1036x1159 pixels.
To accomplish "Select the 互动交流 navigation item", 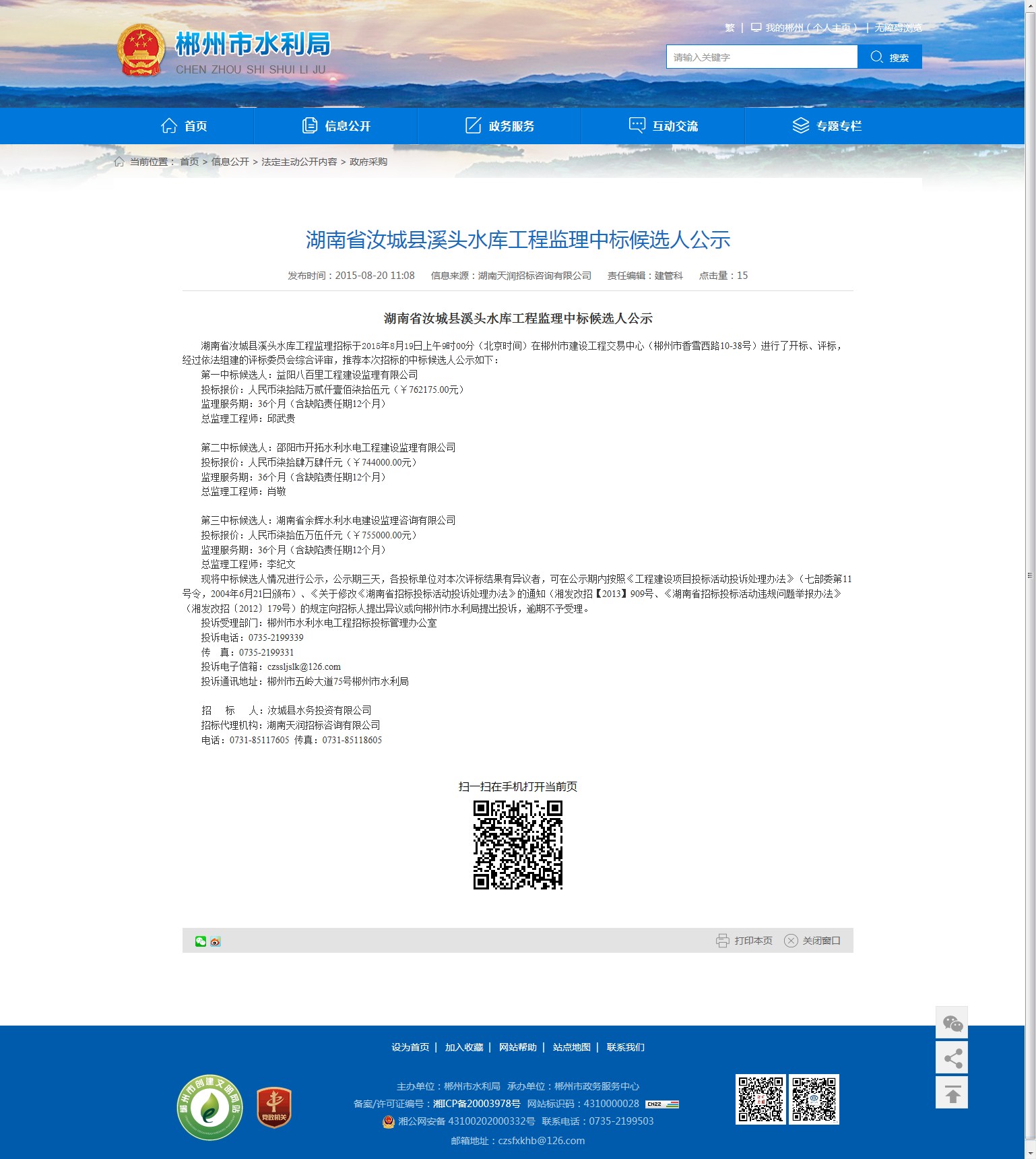I will point(663,126).
